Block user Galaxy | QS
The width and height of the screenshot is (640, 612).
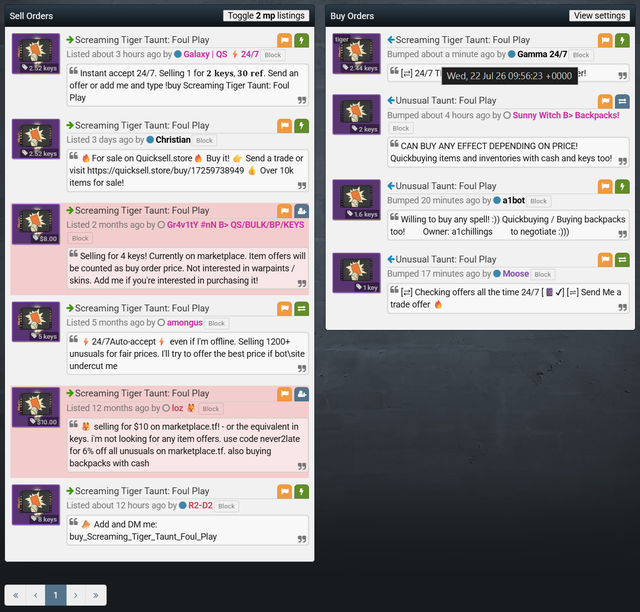pyautogui.click(x=273, y=55)
